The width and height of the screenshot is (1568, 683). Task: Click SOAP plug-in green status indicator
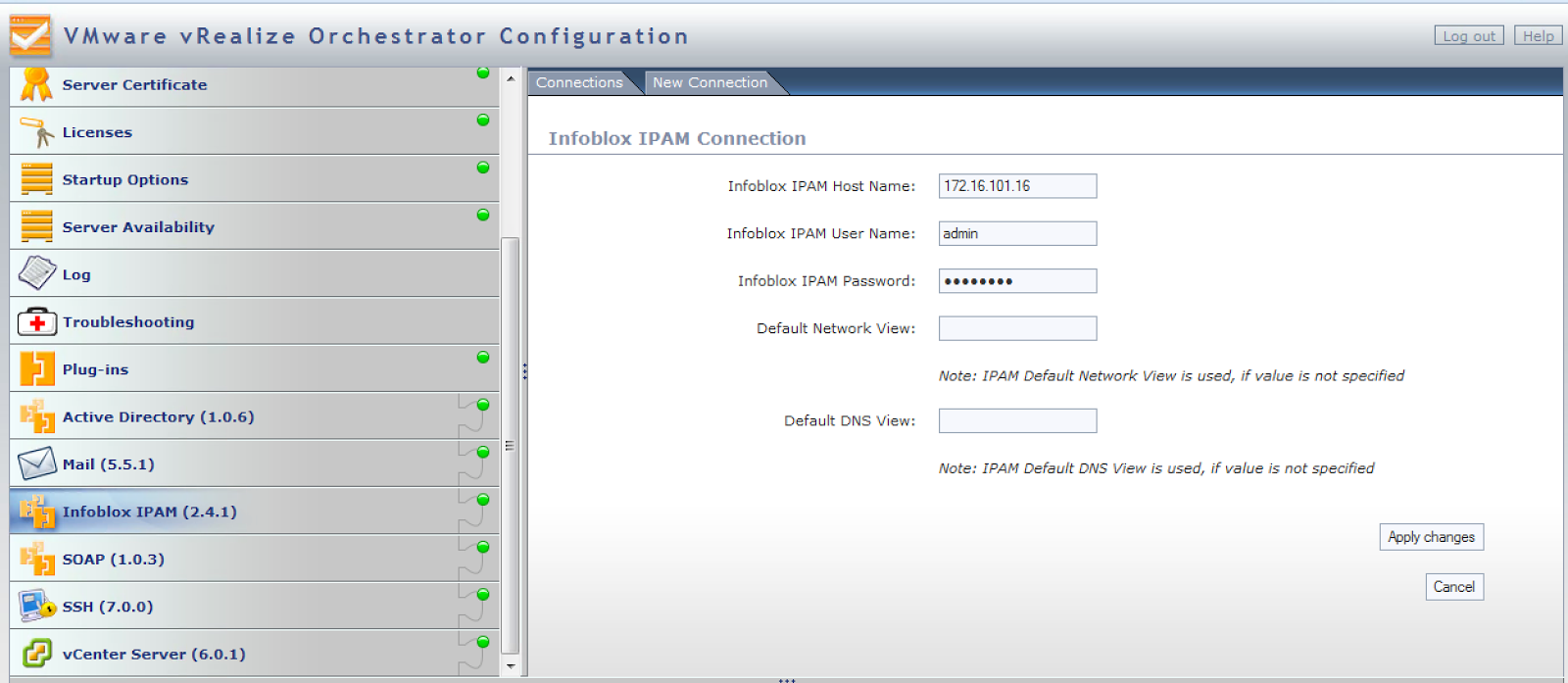point(483,547)
